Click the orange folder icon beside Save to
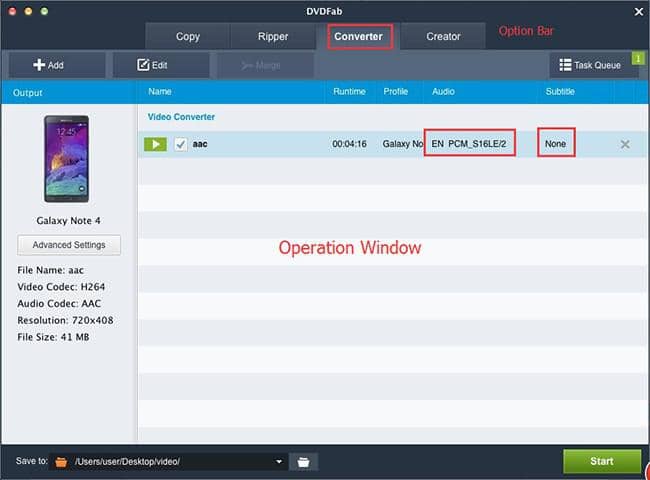 (x=61, y=462)
